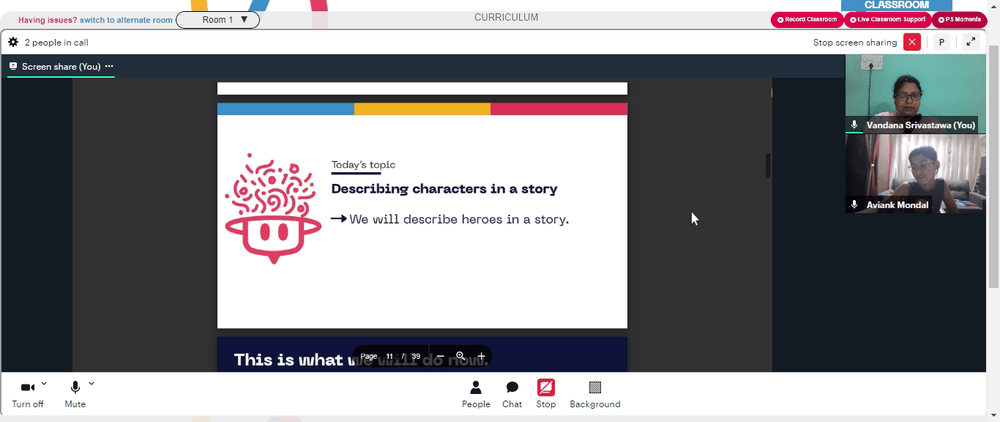Click Live Classroom Support button
The image size is (1000, 422).
[x=888, y=20]
